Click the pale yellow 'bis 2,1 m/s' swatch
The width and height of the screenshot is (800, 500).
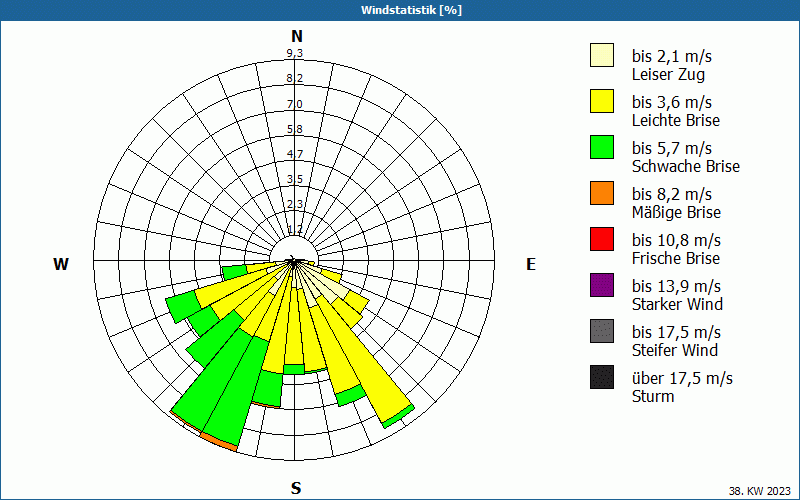point(602,55)
